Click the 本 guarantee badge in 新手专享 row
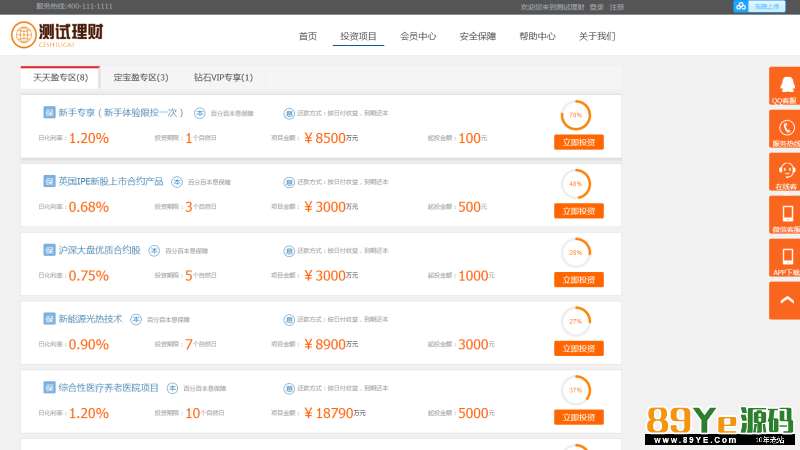The width and height of the screenshot is (800, 450). point(199,113)
